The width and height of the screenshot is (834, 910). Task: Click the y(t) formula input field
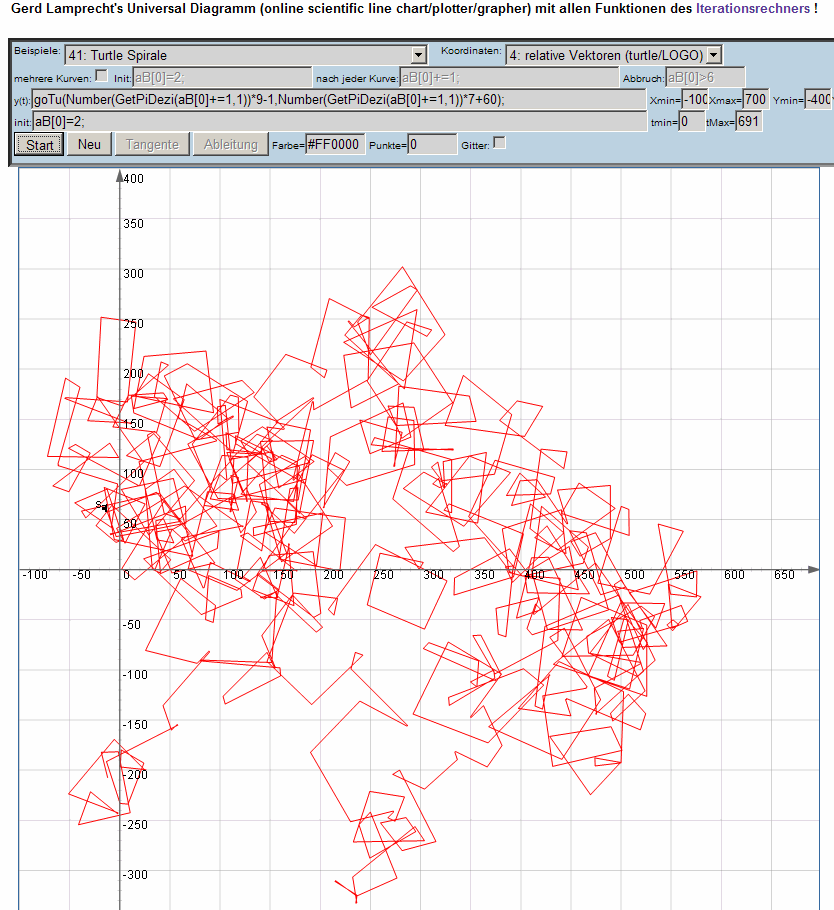point(339,99)
